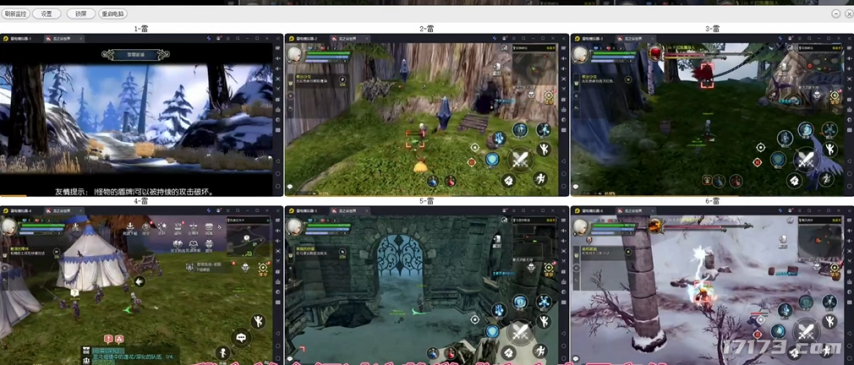The height and width of the screenshot is (365, 854).
Task: Open 设置 settings in top toolbar
Action: point(47,14)
